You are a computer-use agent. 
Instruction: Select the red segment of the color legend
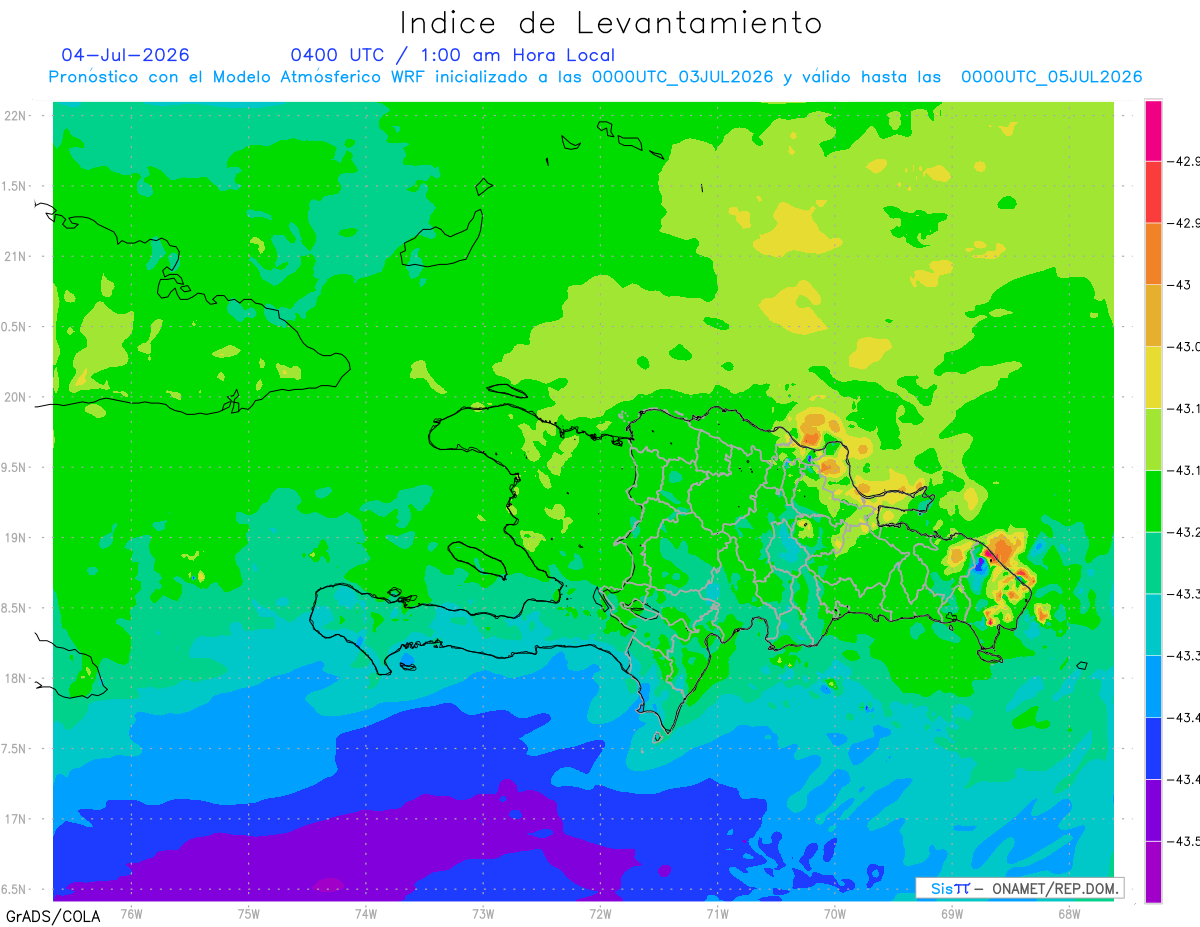pyautogui.click(x=1153, y=192)
